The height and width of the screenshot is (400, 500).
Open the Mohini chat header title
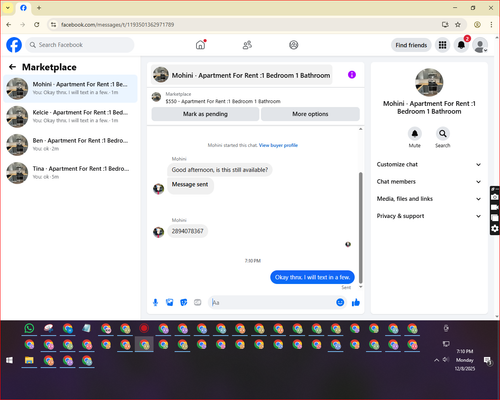coord(242,75)
